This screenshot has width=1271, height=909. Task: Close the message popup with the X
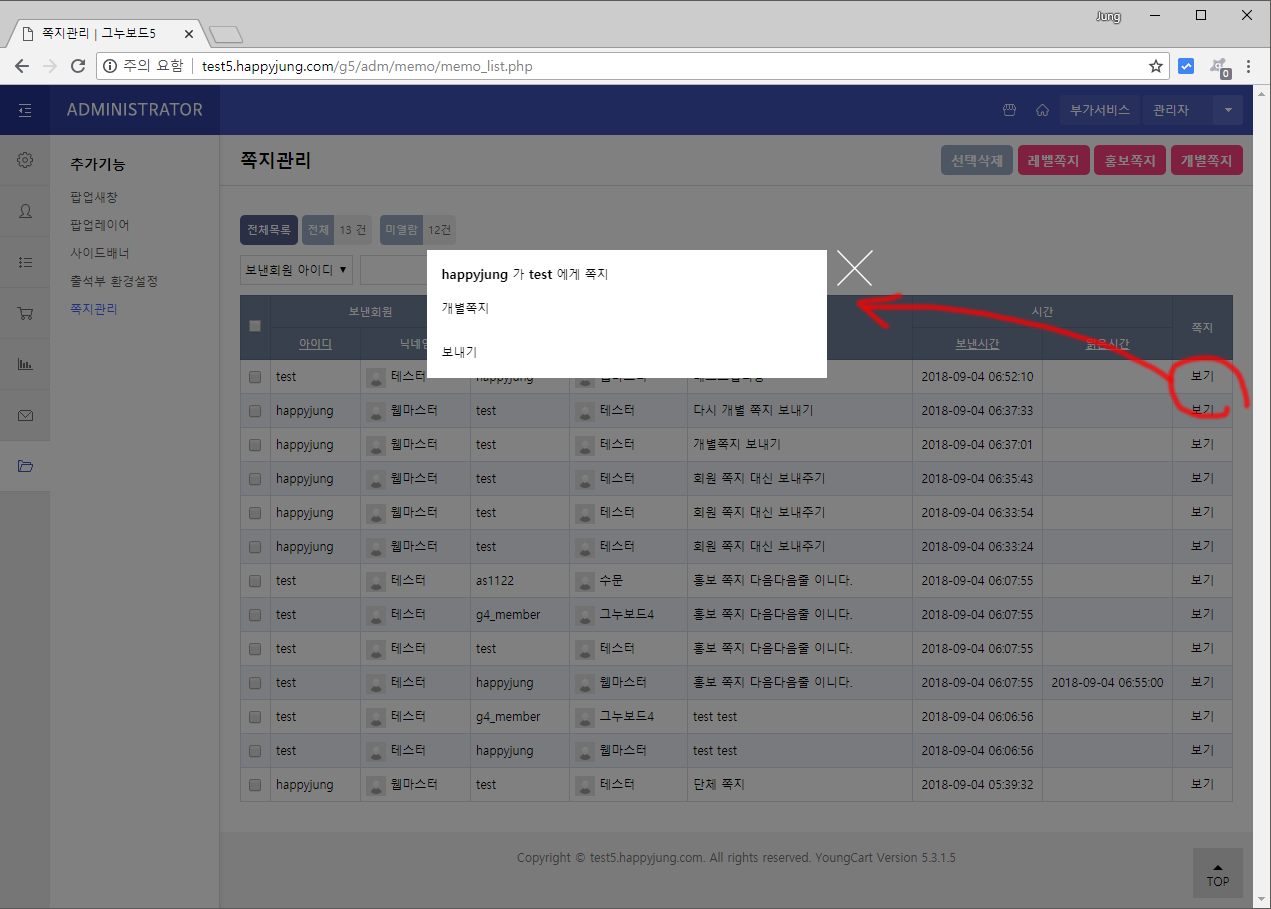854,268
